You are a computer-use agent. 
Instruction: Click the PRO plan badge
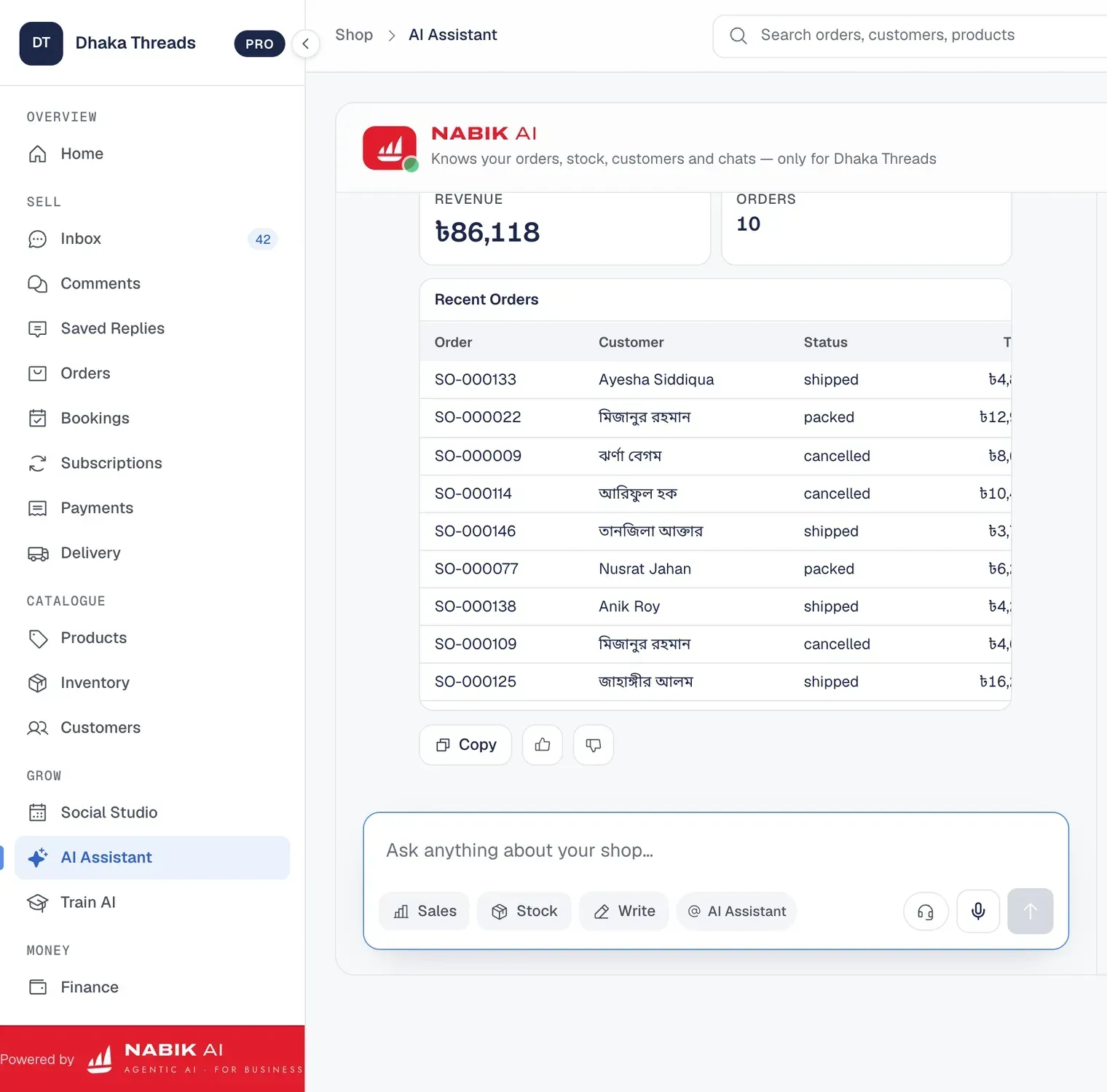click(x=259, y=44)
